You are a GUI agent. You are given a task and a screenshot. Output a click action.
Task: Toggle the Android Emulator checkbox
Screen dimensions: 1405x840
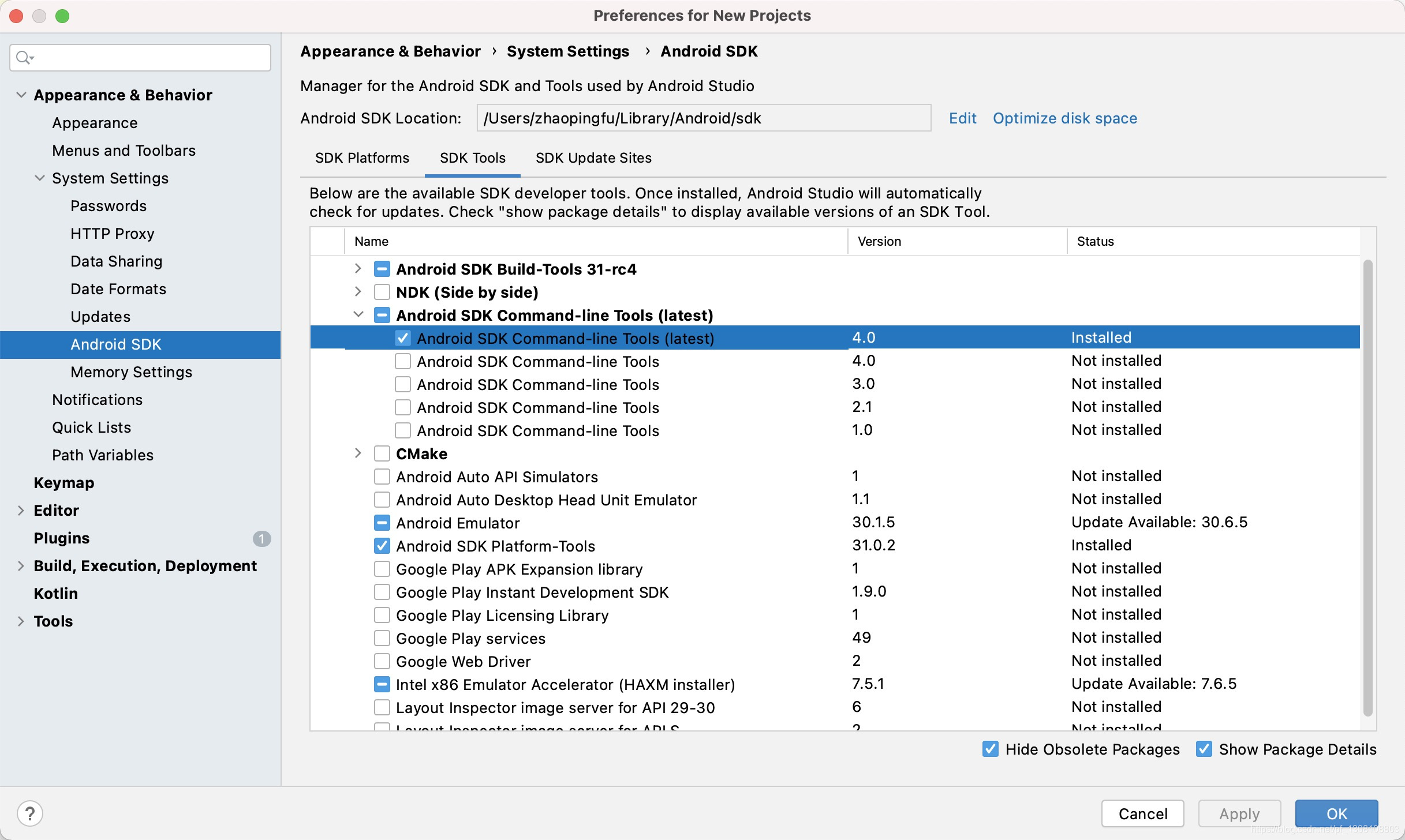click(x=382, y=523)
